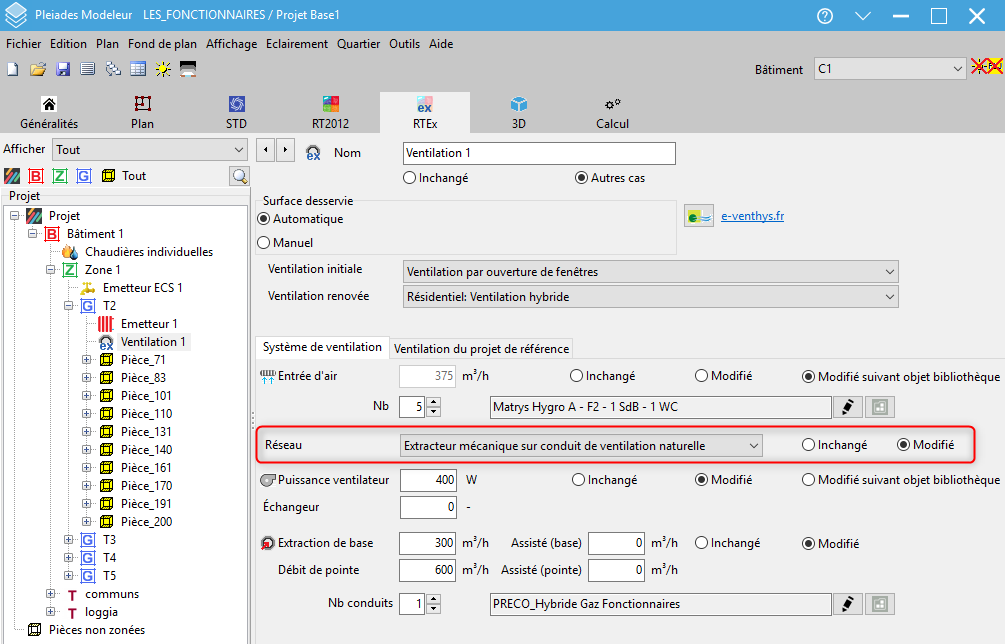Click the magnifier search icon in project panel
Image resolution: width=1005 pixels, height=644 pixels.
click(239, 176)
